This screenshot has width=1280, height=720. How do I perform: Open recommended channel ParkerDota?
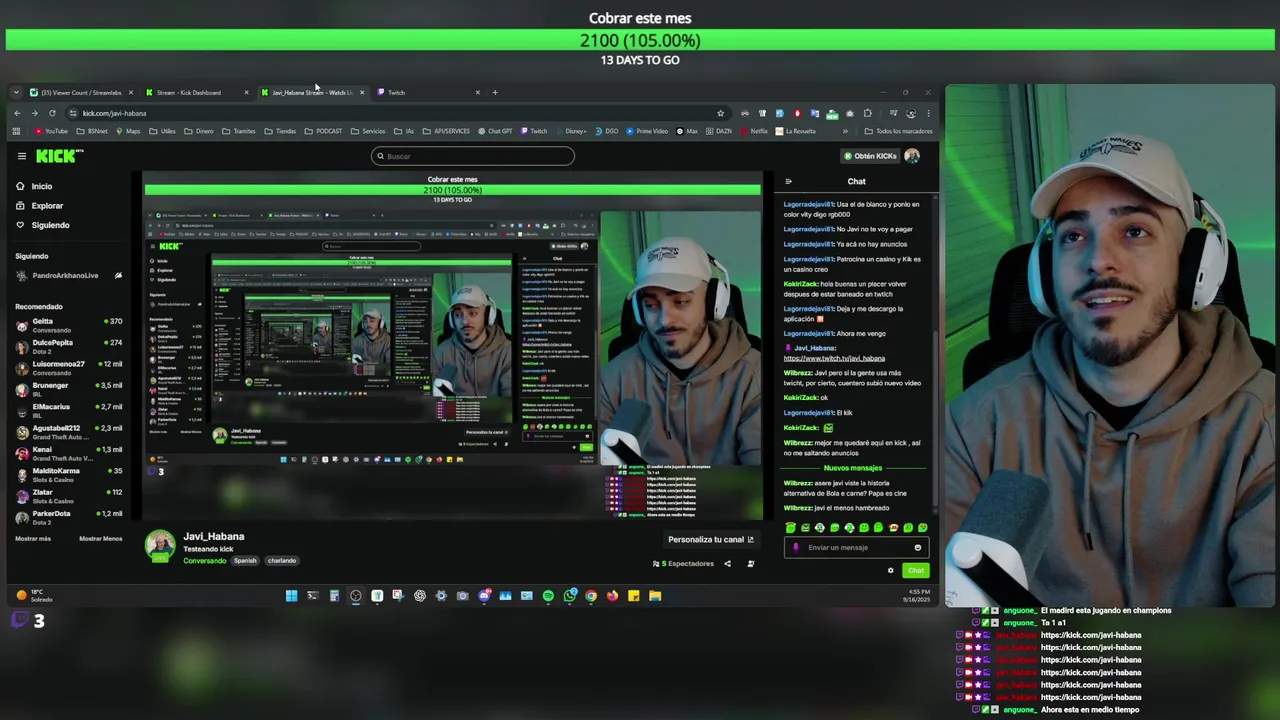coord(68,517)
